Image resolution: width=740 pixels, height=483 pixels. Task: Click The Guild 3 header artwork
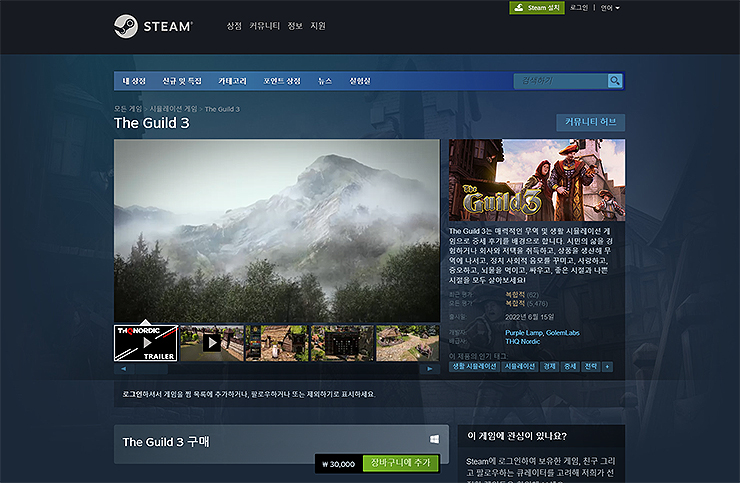click(537, 180)
